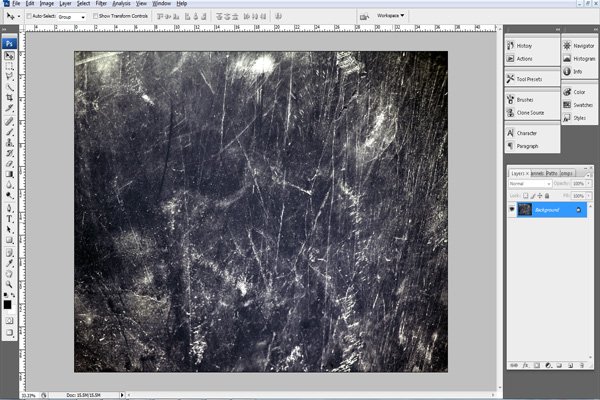Open the Swatches panel
This screenshot has width=600, height=400.
point(579,104)
